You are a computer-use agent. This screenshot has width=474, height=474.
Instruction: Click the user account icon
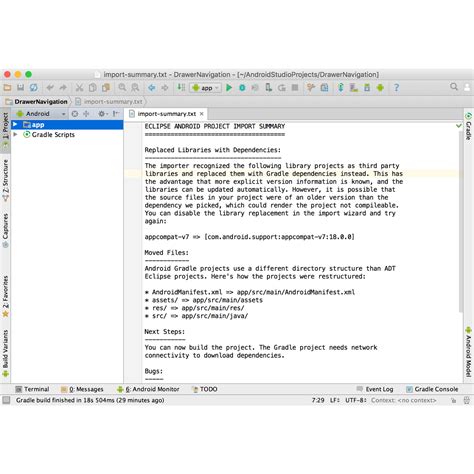point(467,87)
